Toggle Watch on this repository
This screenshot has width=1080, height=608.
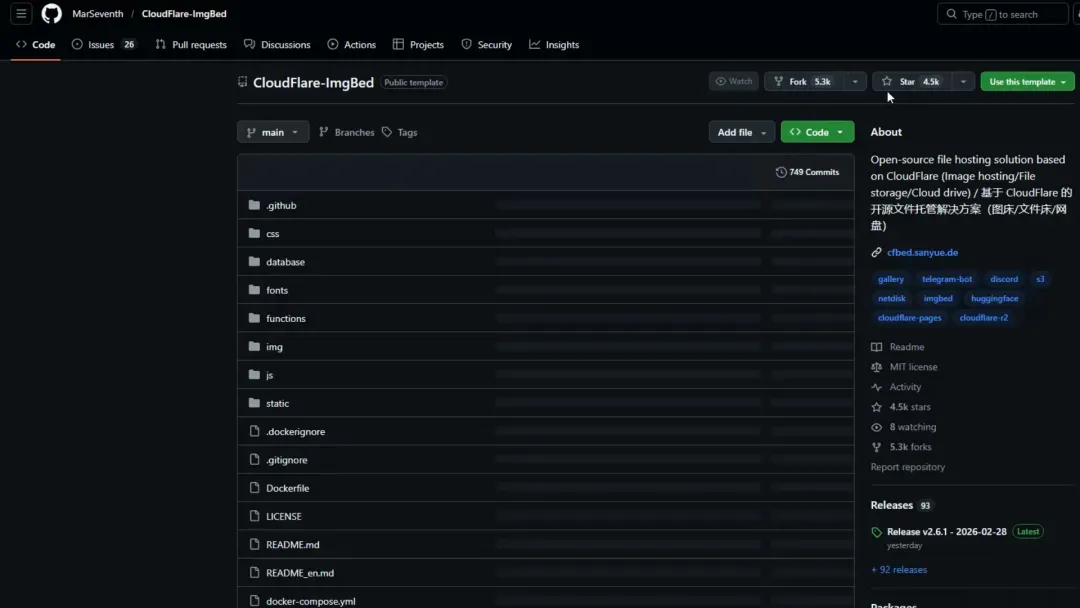coord(733,82)
